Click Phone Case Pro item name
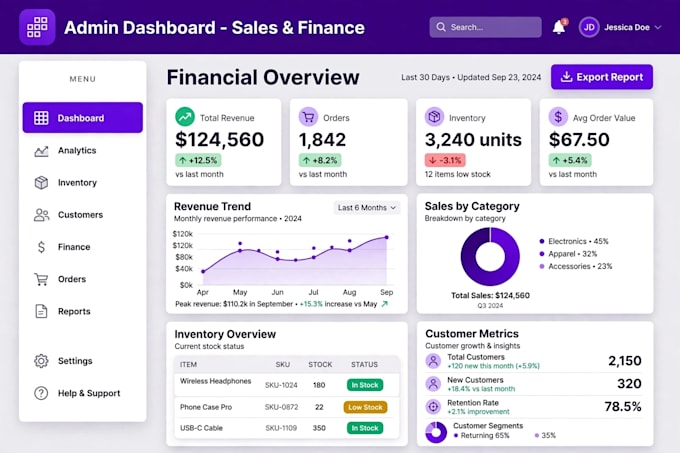This screenshot has height=453, width=680. pyautogui.click(x=206, y=407)
